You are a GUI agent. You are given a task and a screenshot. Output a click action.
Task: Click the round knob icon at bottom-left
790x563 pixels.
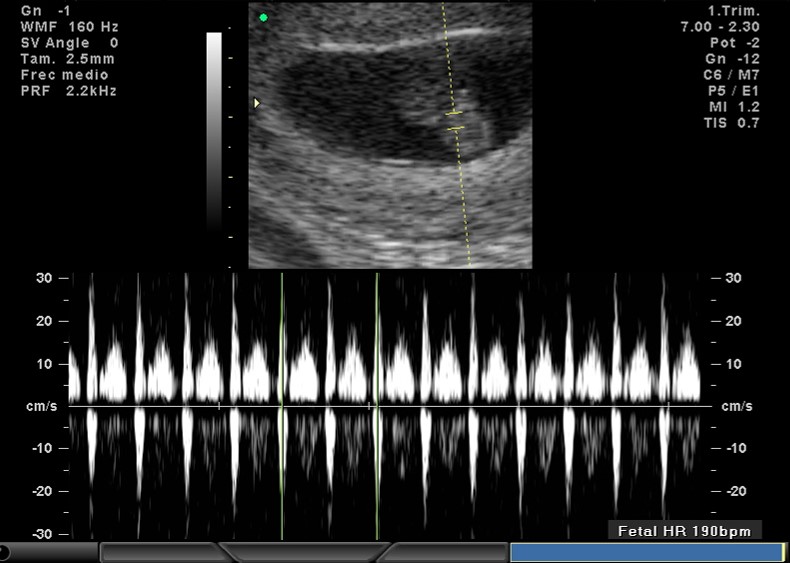[x=4, y=552]
